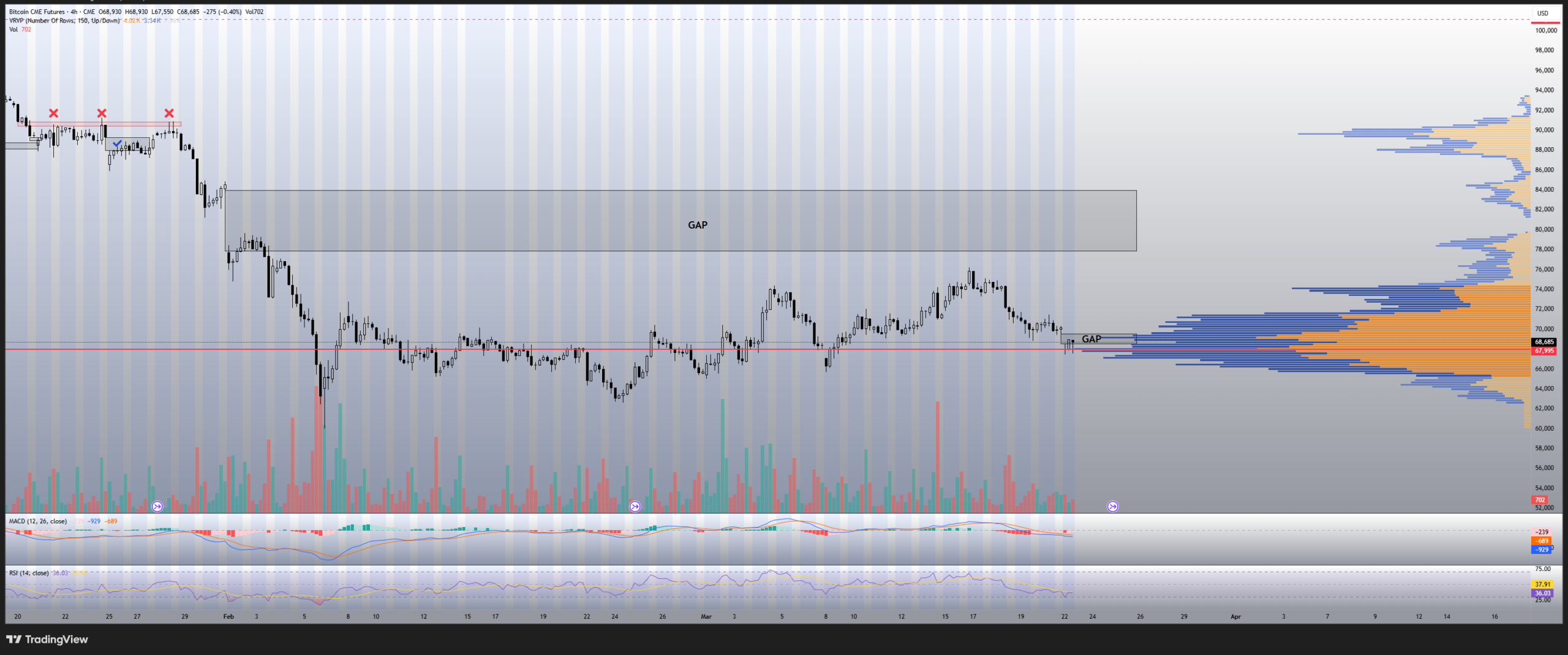
Task: Click the rightmost red X marker
Action: tap(169, 113)
